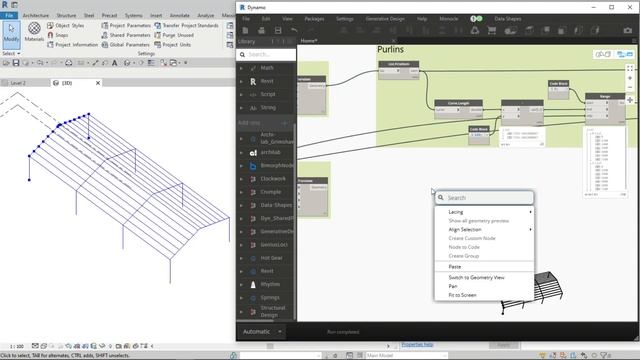The image size is (640, 360).
Task: Click zoom in plus on Dynamo canvas
Action: click(630, 78)
